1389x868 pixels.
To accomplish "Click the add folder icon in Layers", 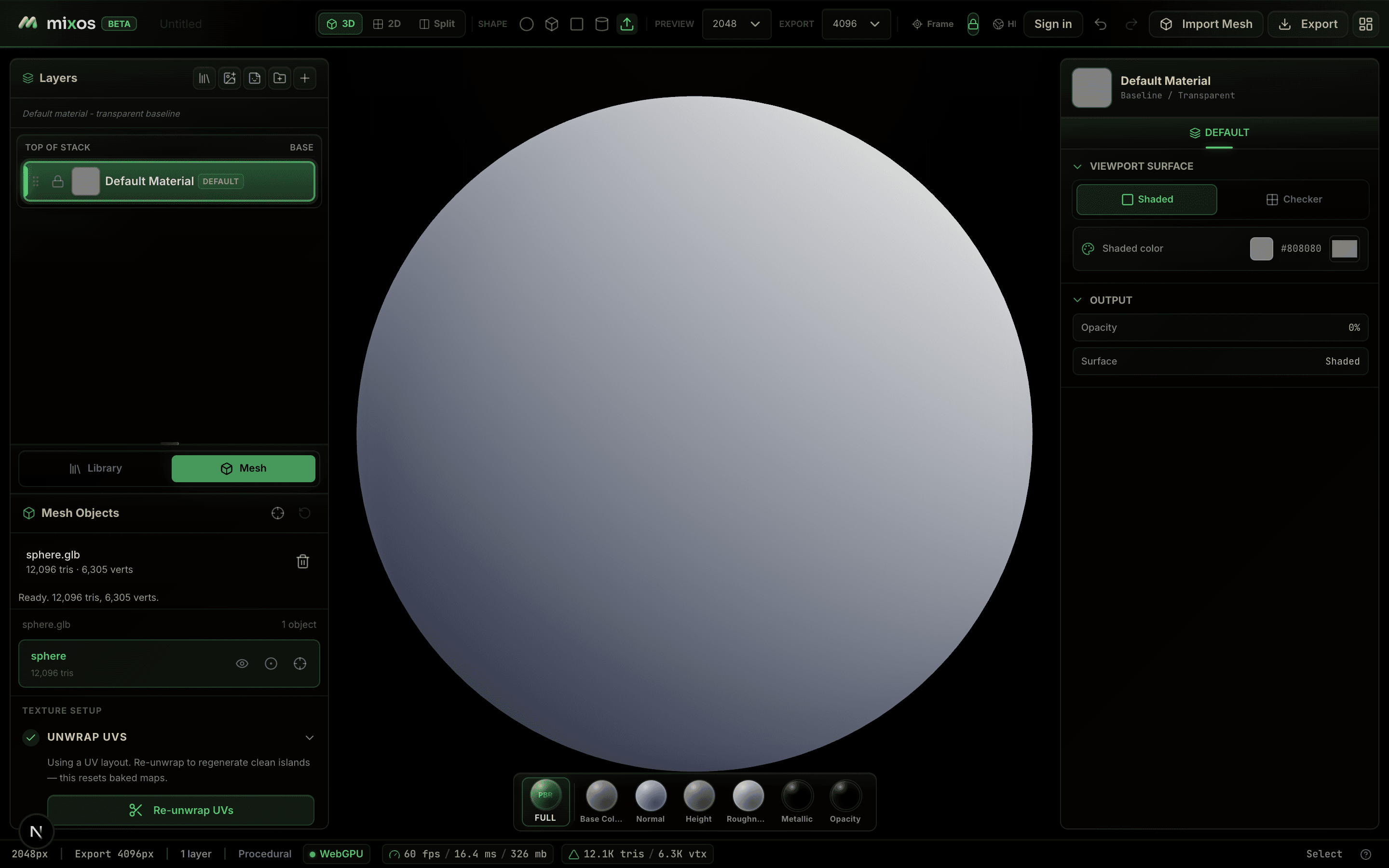I will [x=280, y=78].
